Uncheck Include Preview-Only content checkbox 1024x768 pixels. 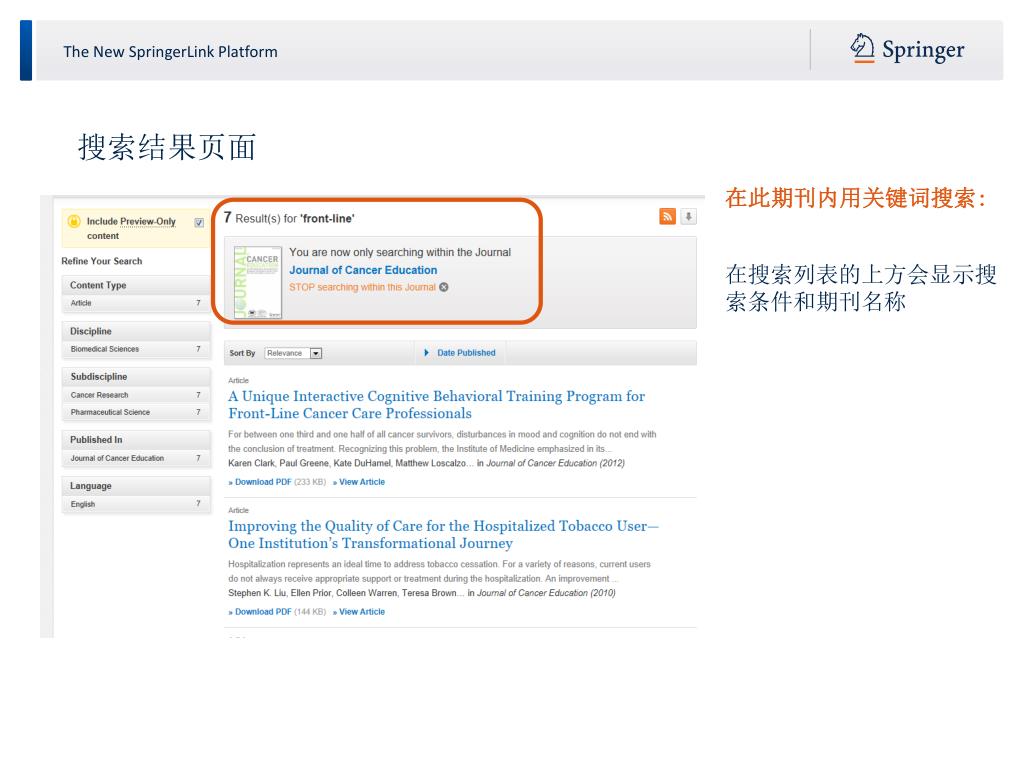(x=199, y=223)
